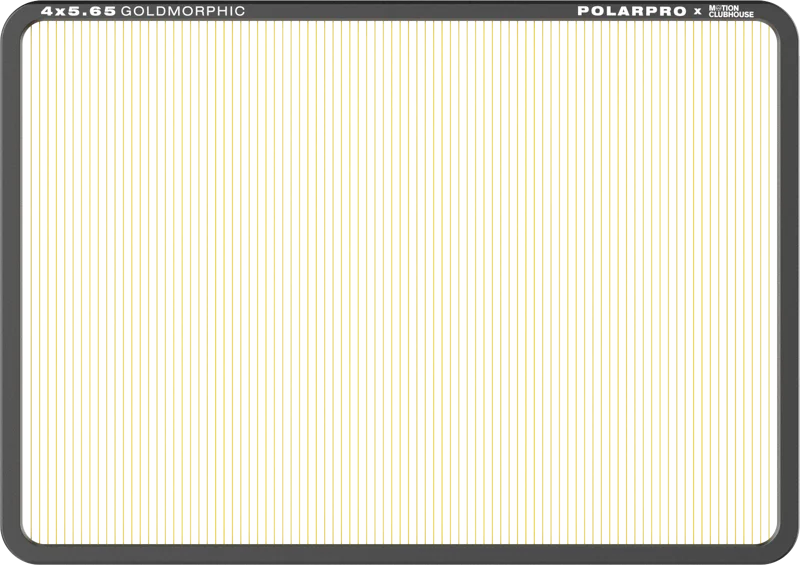This screenshot has width=800, height=565.
Task: Click the stylized O in MOTION
Action: tap(719, 8)
